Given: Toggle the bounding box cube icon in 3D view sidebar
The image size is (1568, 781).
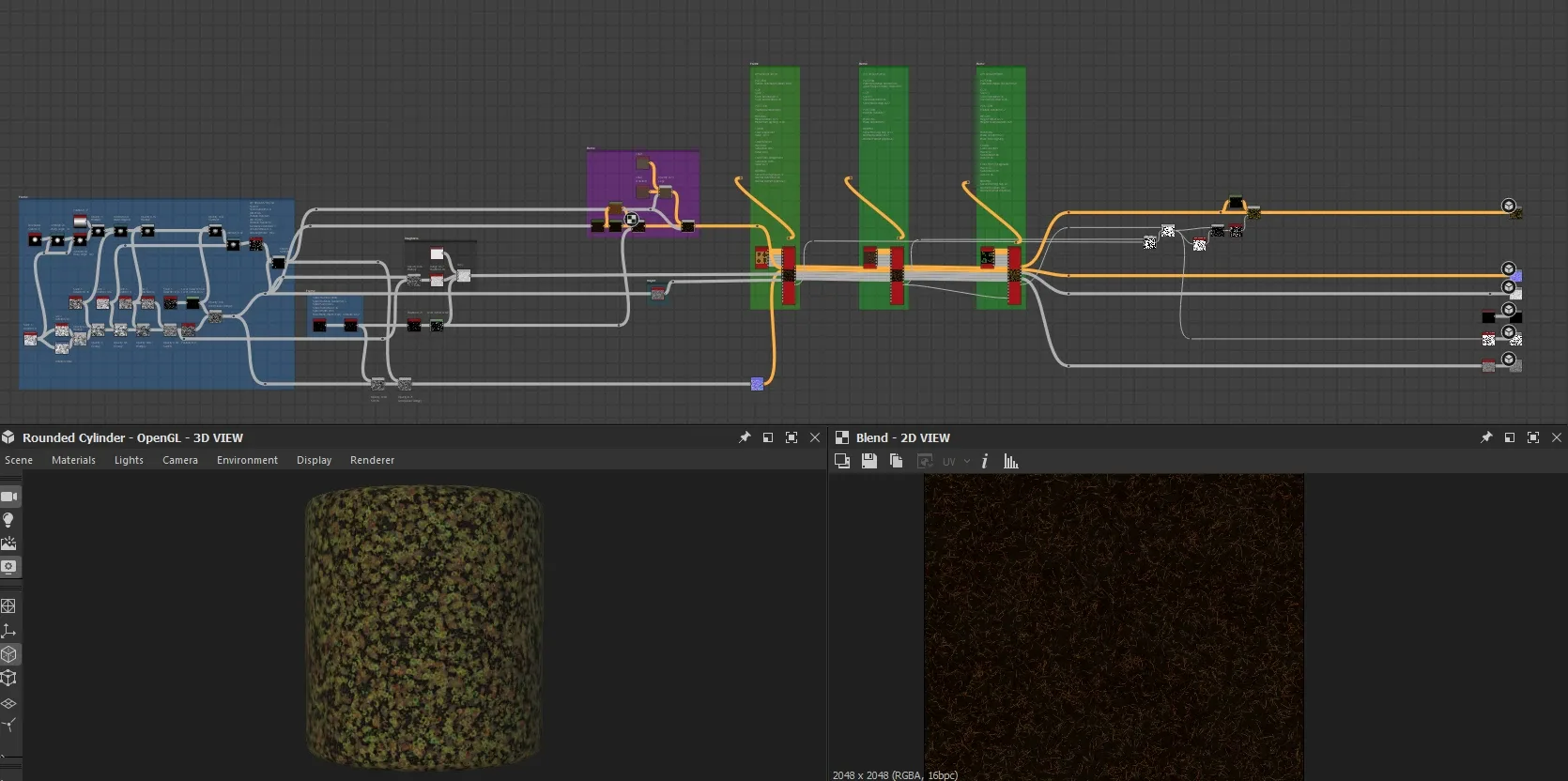Looking at the screenshot, I should (8, 678).
